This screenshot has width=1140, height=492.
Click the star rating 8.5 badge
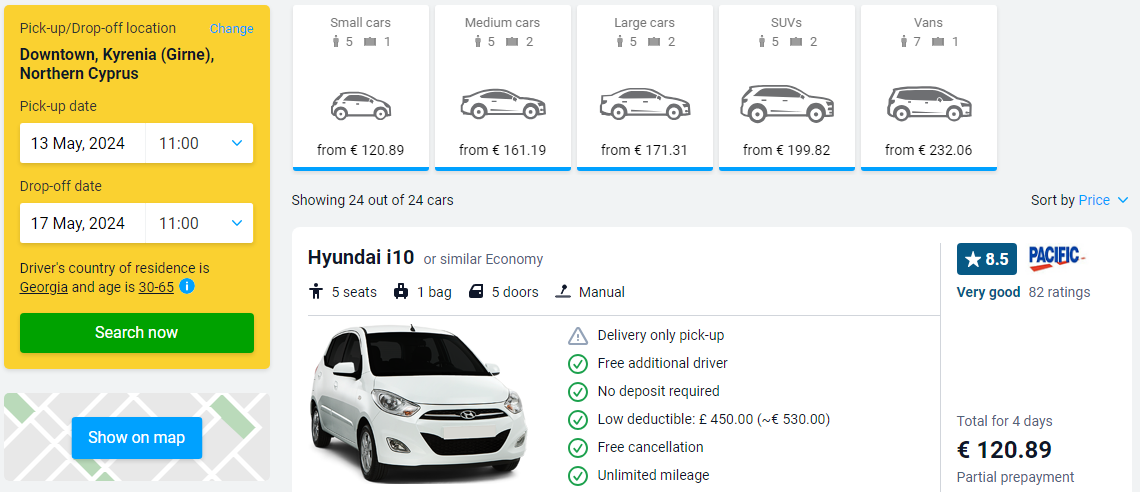click(986, 259)
